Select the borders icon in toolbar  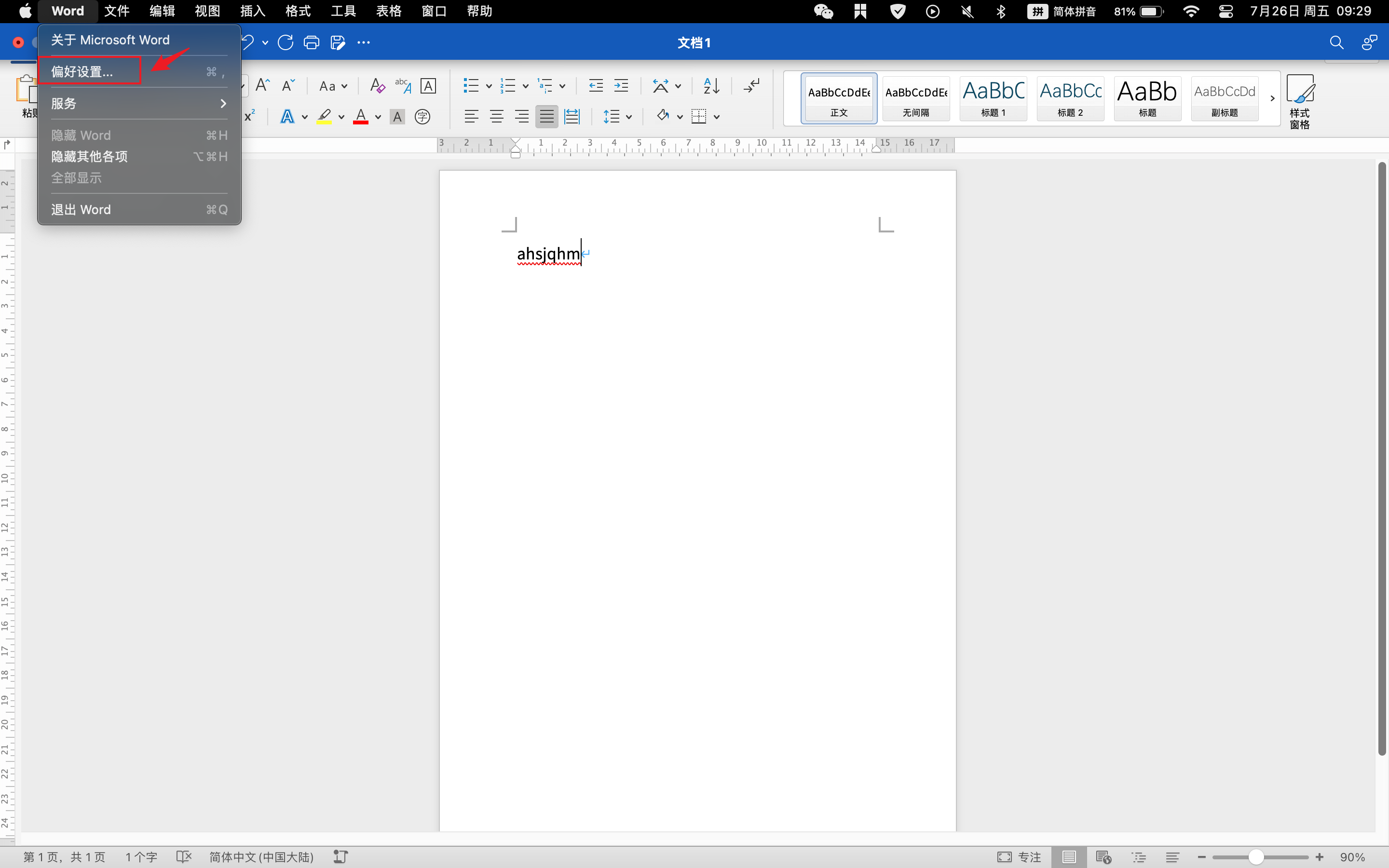[700, 117]
